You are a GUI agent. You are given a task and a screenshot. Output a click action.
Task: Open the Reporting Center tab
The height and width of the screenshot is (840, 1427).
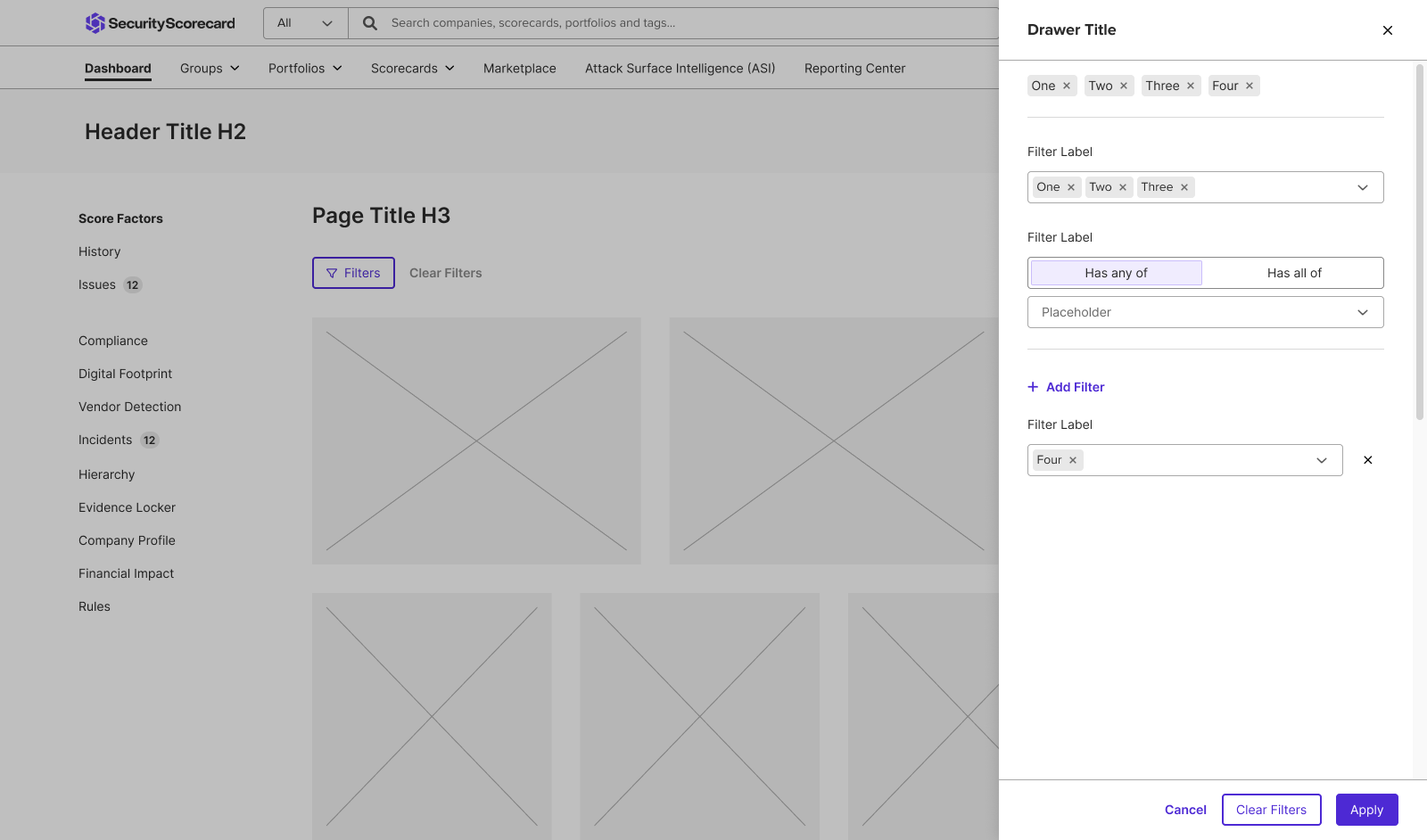pyautogui.click(x=854, y=69)
